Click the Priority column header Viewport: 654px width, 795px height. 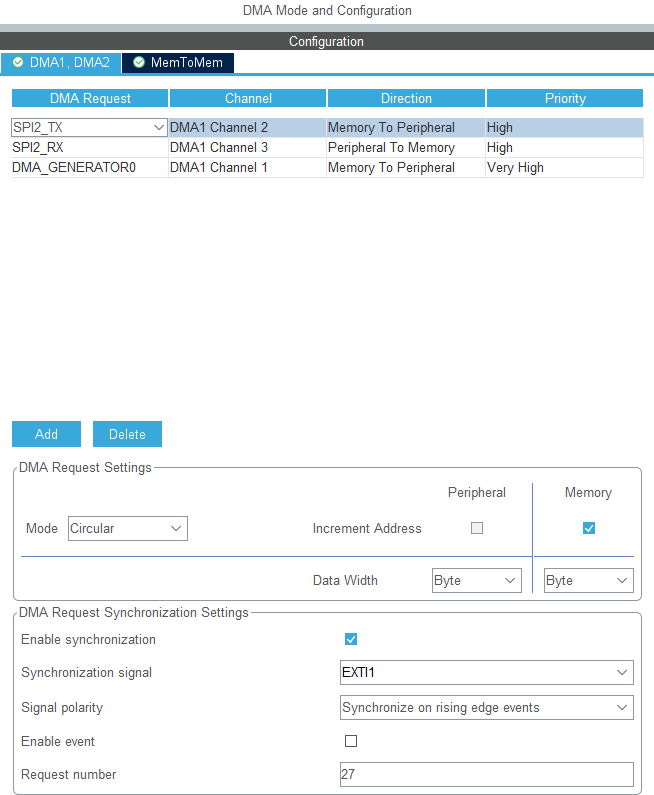click(x=565, y=98)
